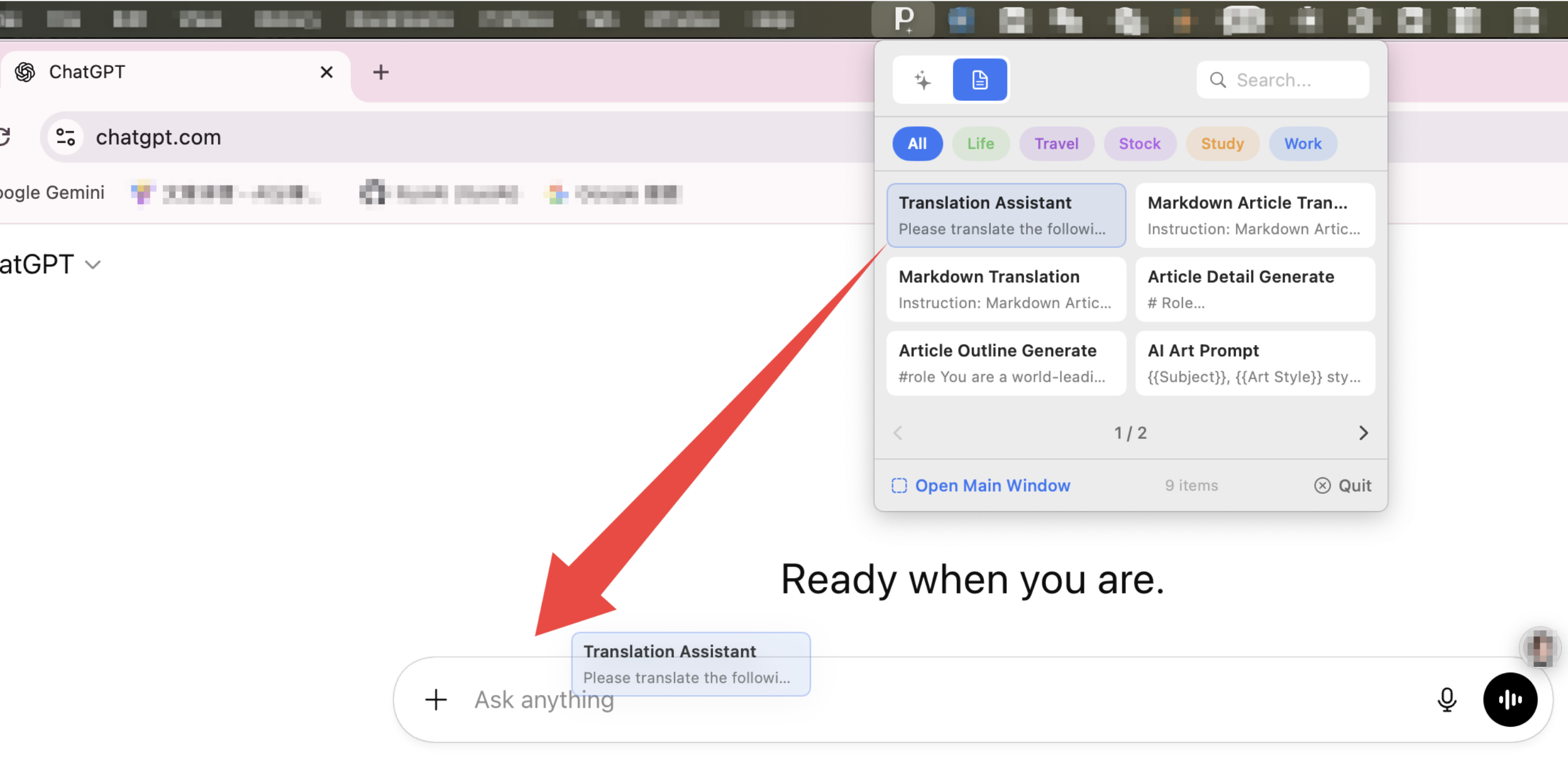Quit the prompt app

tap(1342, 485)
